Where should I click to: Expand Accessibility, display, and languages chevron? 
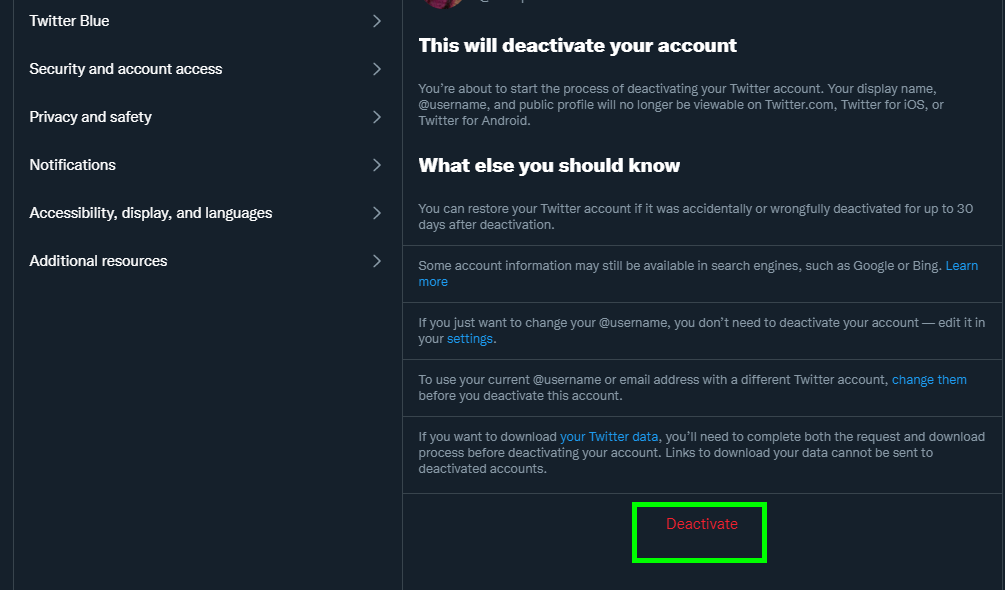point(377,213)
